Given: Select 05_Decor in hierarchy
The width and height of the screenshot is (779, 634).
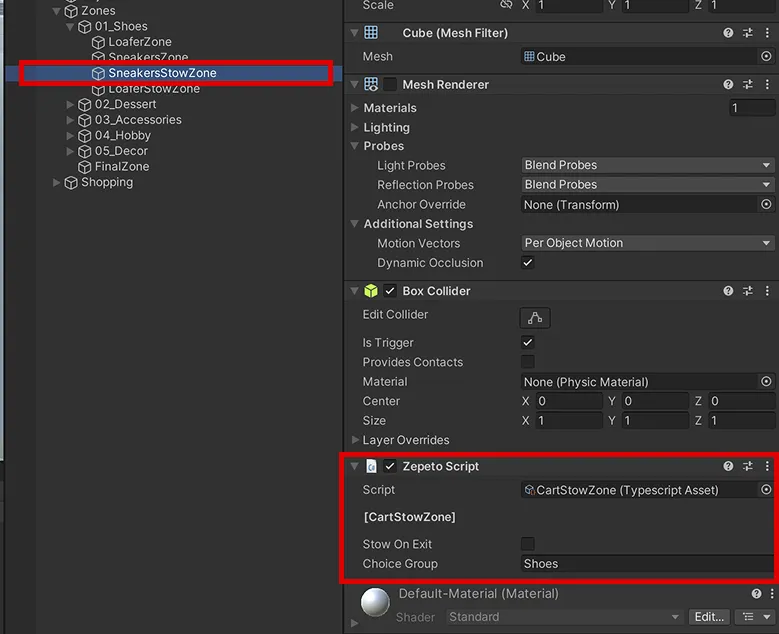Looking at the screenshot, I should pyautogui.click(x=121, y=151).
